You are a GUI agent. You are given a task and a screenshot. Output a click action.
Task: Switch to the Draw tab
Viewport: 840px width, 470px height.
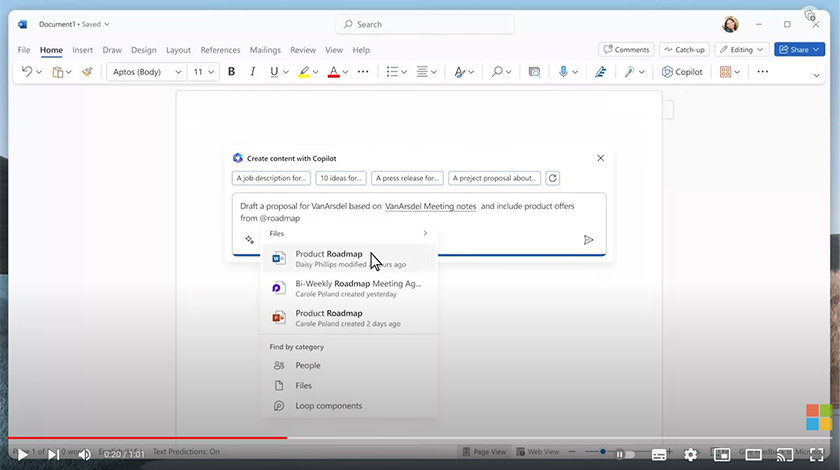click(112, 50)
